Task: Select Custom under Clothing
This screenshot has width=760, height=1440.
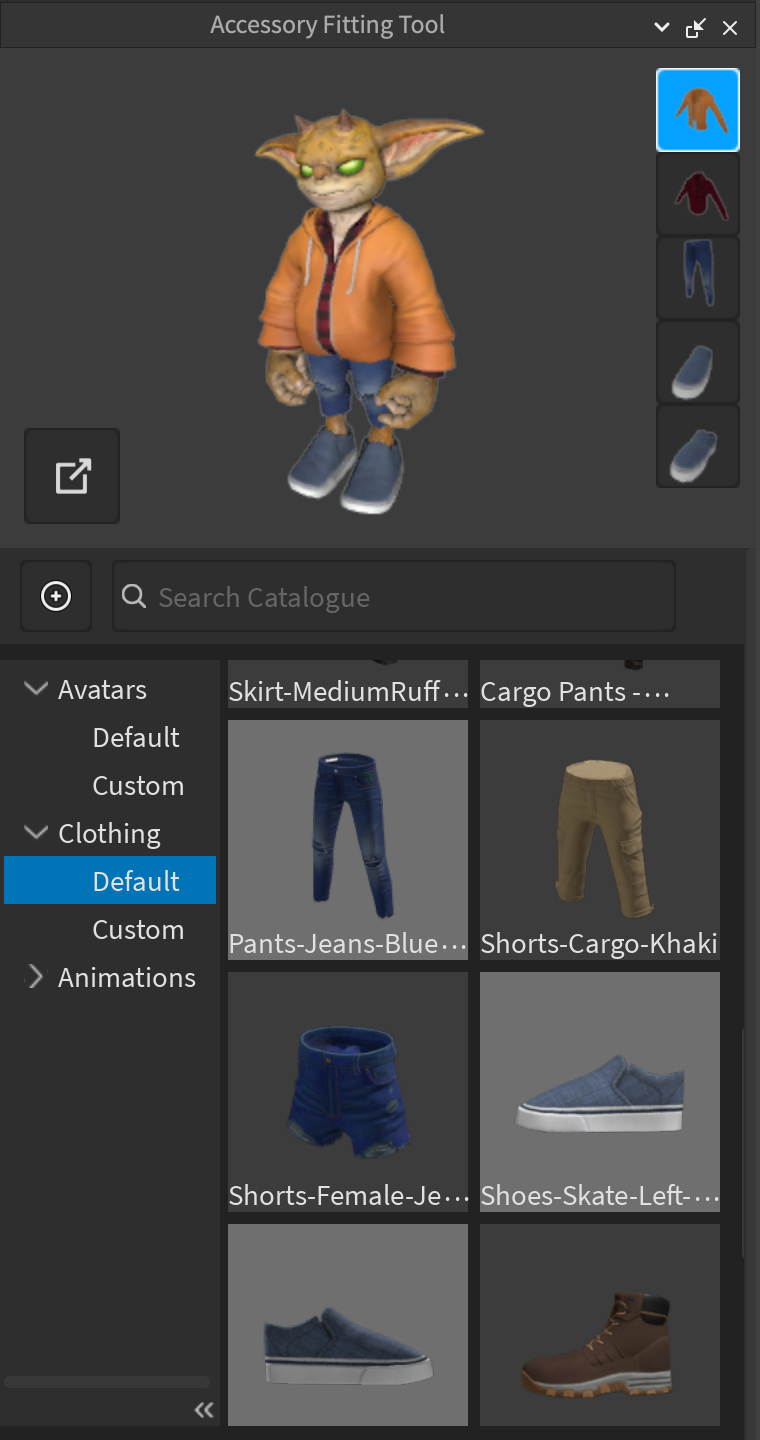Action: 138,929
